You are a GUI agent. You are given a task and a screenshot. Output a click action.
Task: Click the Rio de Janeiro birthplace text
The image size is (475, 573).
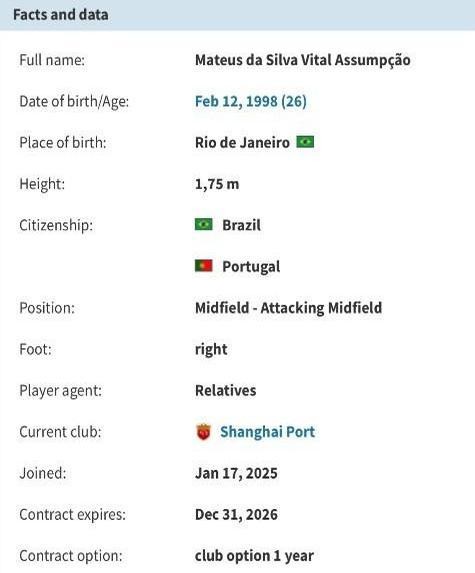(242, 143)
